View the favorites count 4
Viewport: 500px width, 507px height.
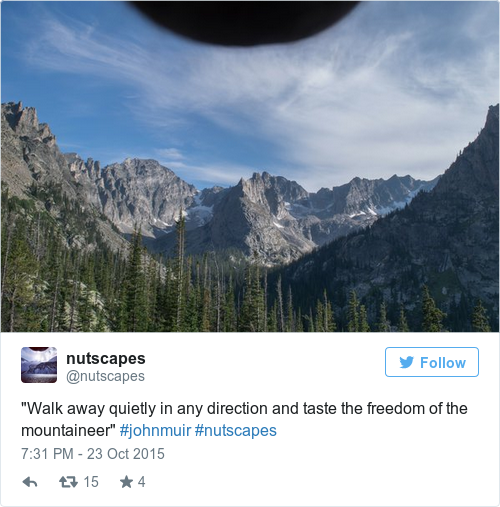(141, 482)
